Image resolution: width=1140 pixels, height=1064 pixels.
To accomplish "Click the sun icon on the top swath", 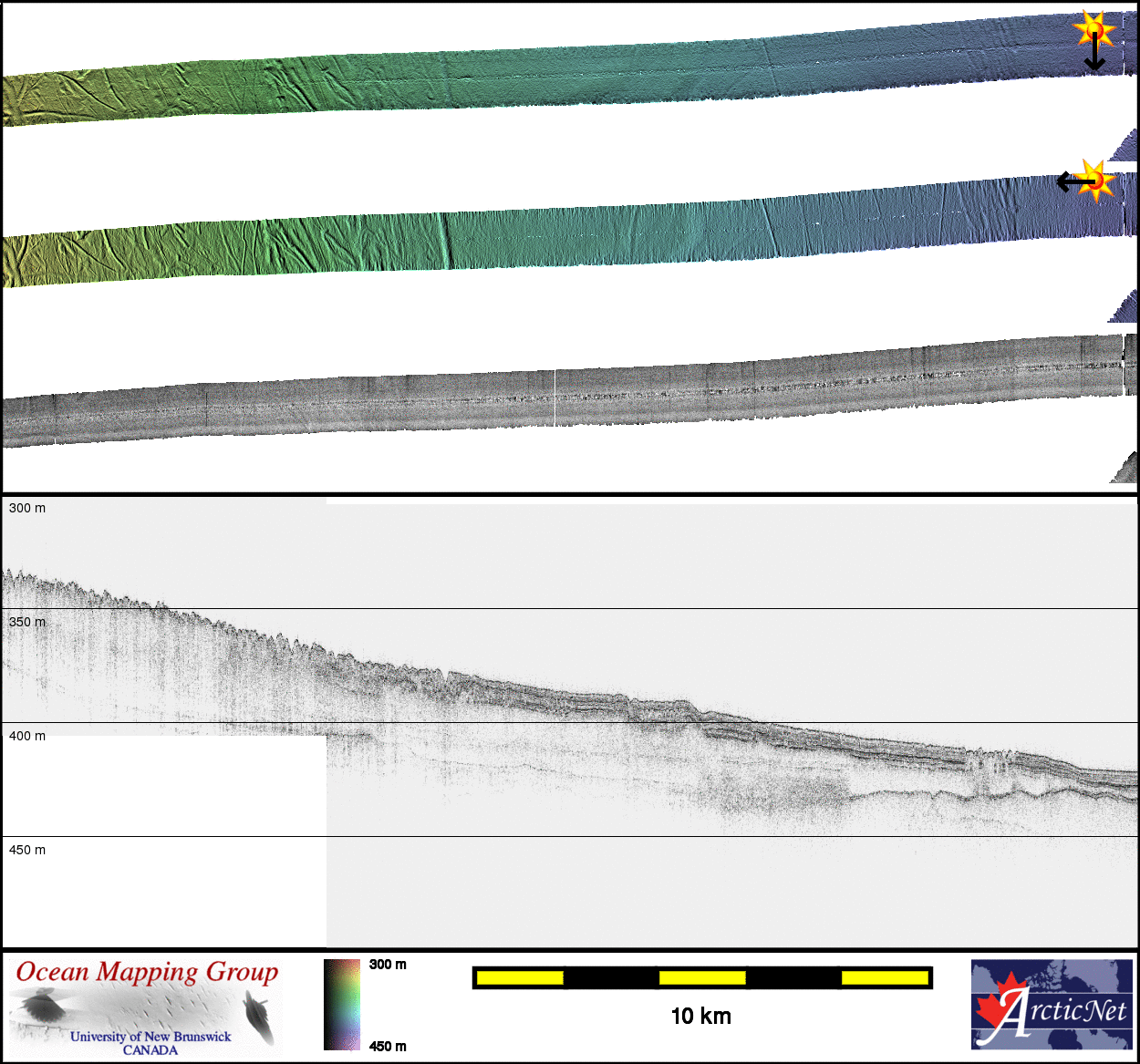I will [x=1093, y=30].
